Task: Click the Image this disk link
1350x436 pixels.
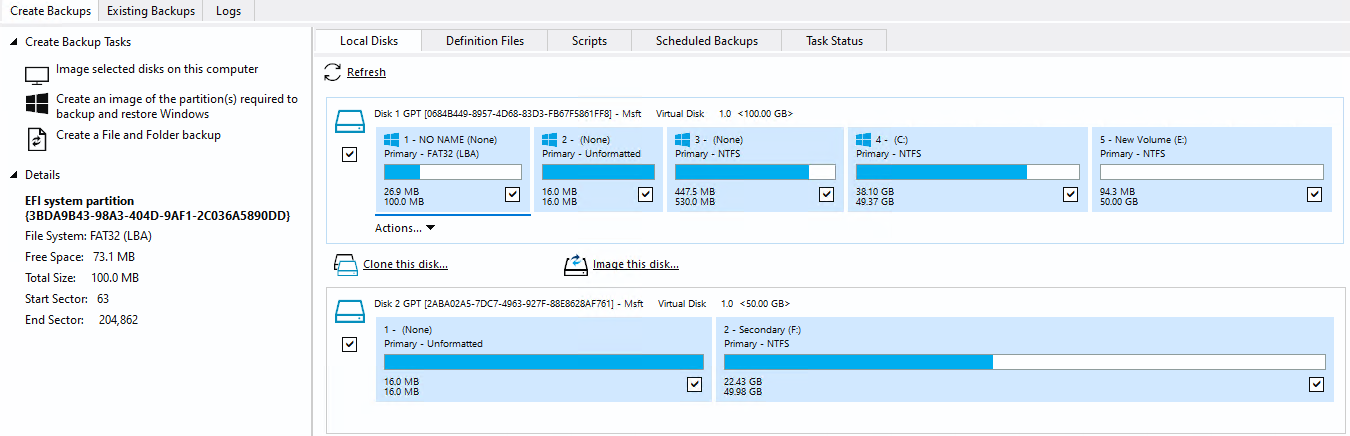Action: click(635, 265)
